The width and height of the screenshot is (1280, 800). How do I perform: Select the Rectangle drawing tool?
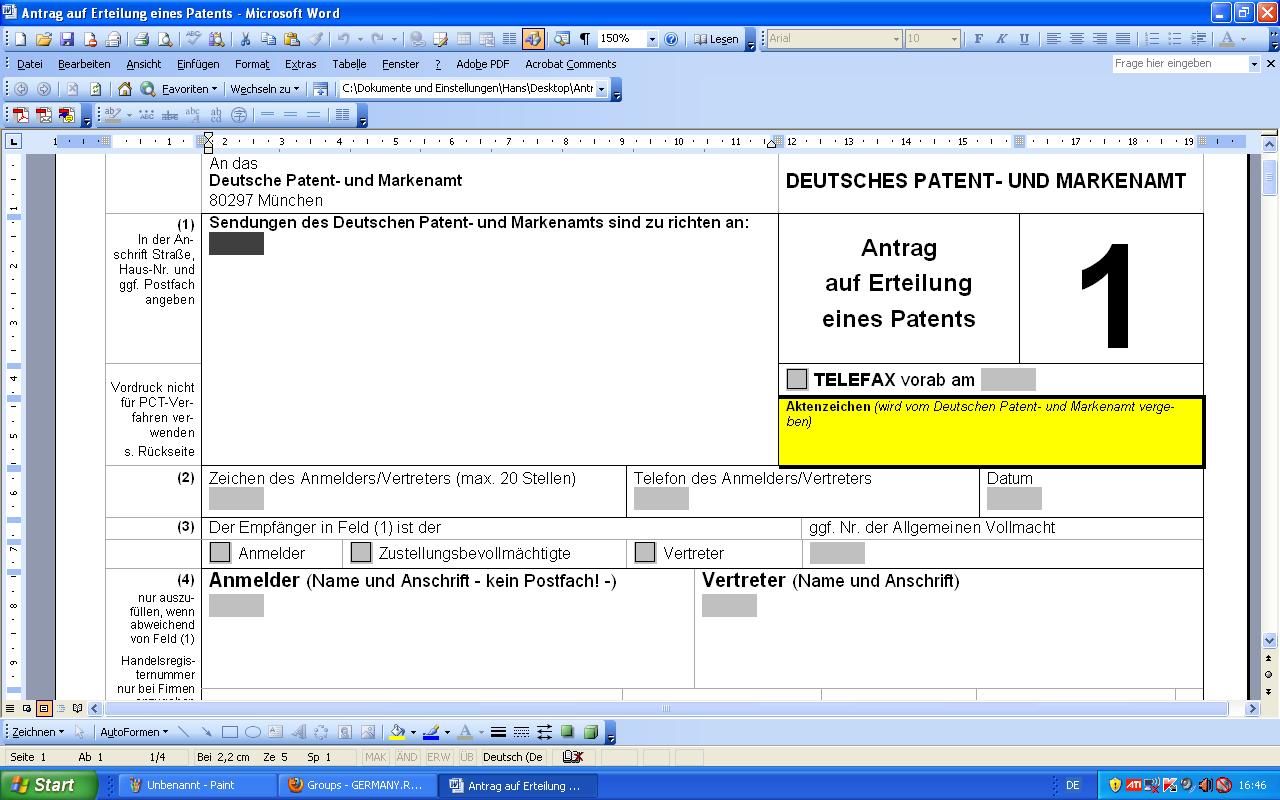point(230,732)
